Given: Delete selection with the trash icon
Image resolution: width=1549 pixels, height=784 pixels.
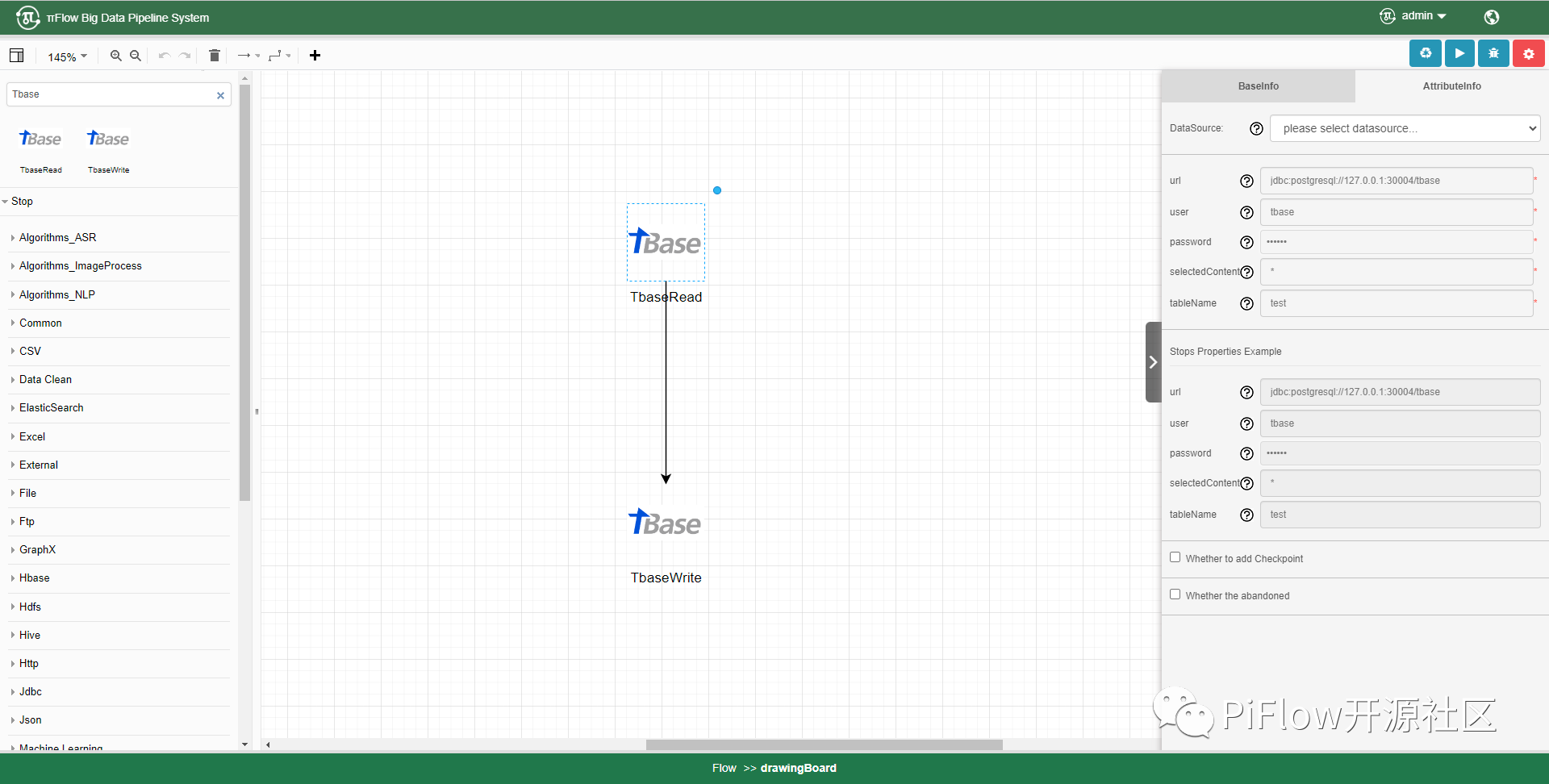Looking at the screenshot, I should [215, 56].
